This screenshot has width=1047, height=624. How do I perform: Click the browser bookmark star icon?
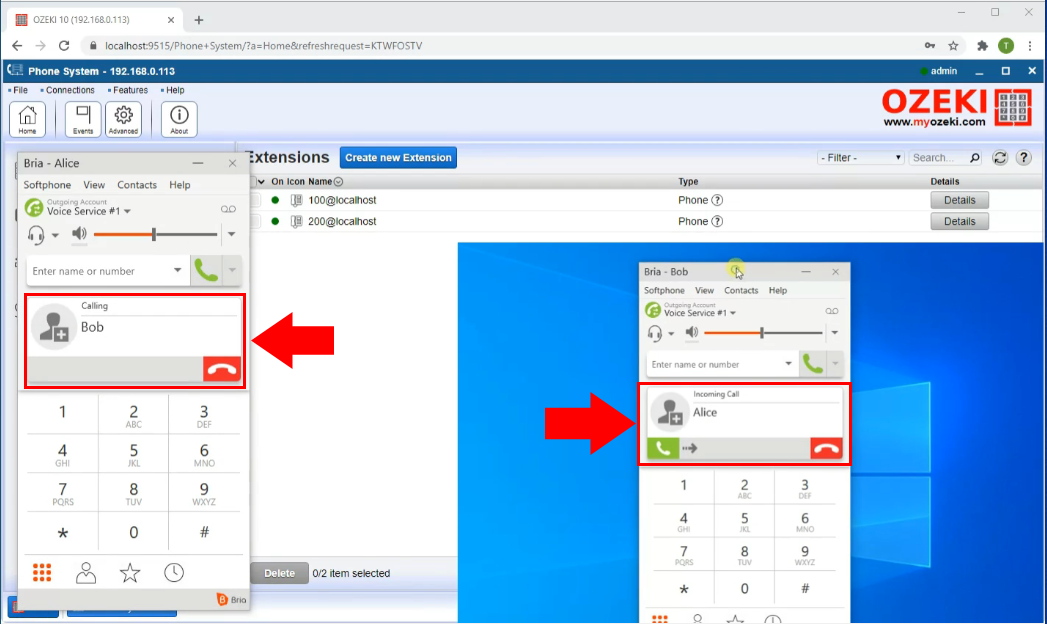click(x=954, y=46)
